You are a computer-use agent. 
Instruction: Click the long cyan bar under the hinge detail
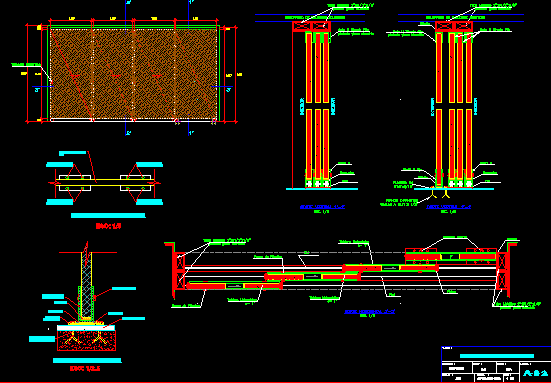[108, 215]
